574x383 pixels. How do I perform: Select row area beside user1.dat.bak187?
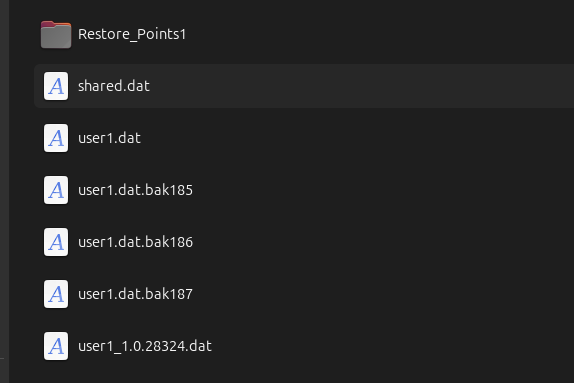point(384,294)
